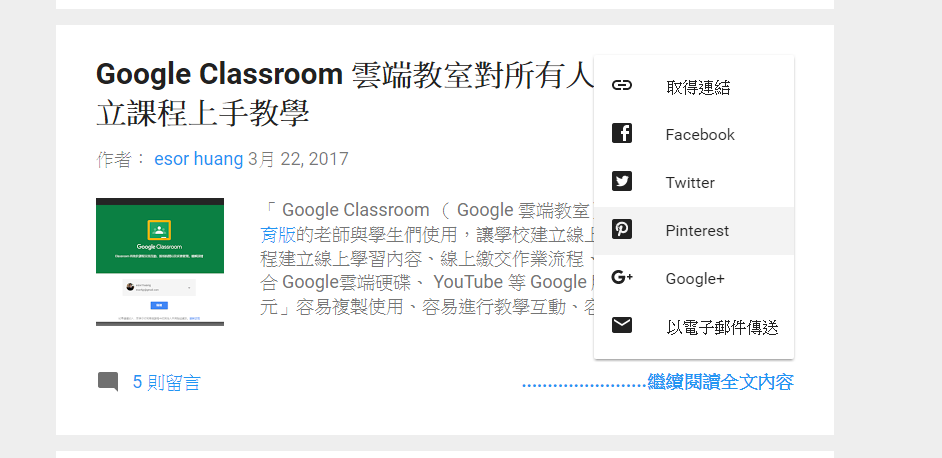Image resolution: width=942 pixels, height=458 pixels.
Task: Select 以電子郵件傳送 menu entry
Action: [722, 328]
